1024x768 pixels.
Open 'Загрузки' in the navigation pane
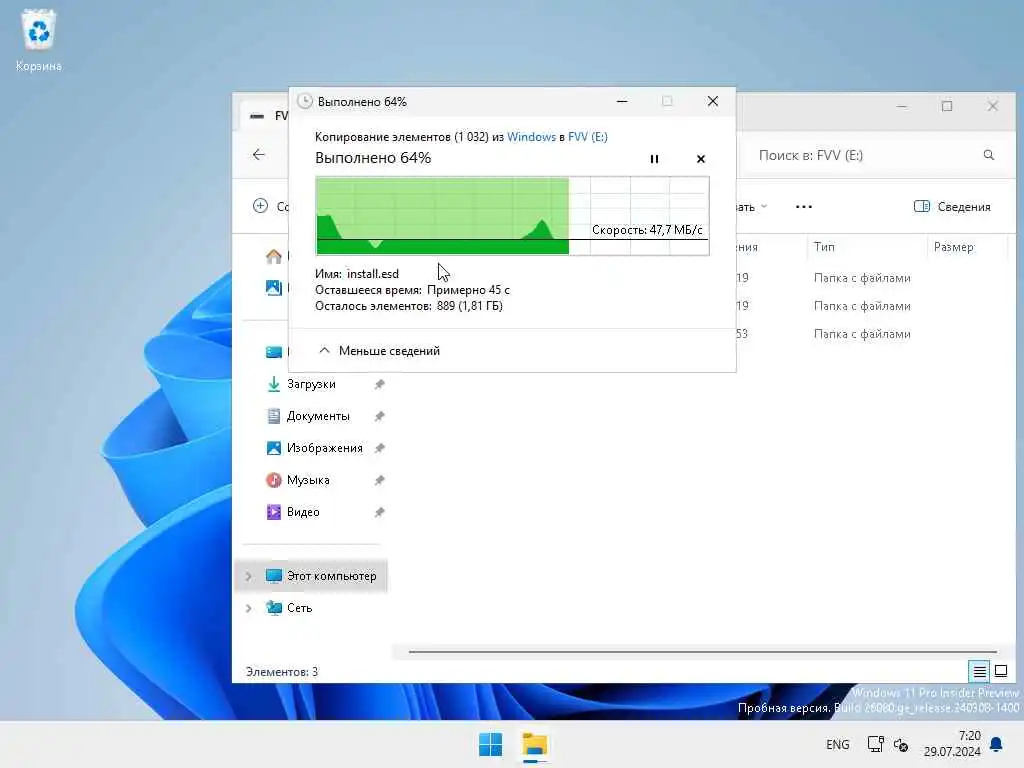click(x=311, y=384)
